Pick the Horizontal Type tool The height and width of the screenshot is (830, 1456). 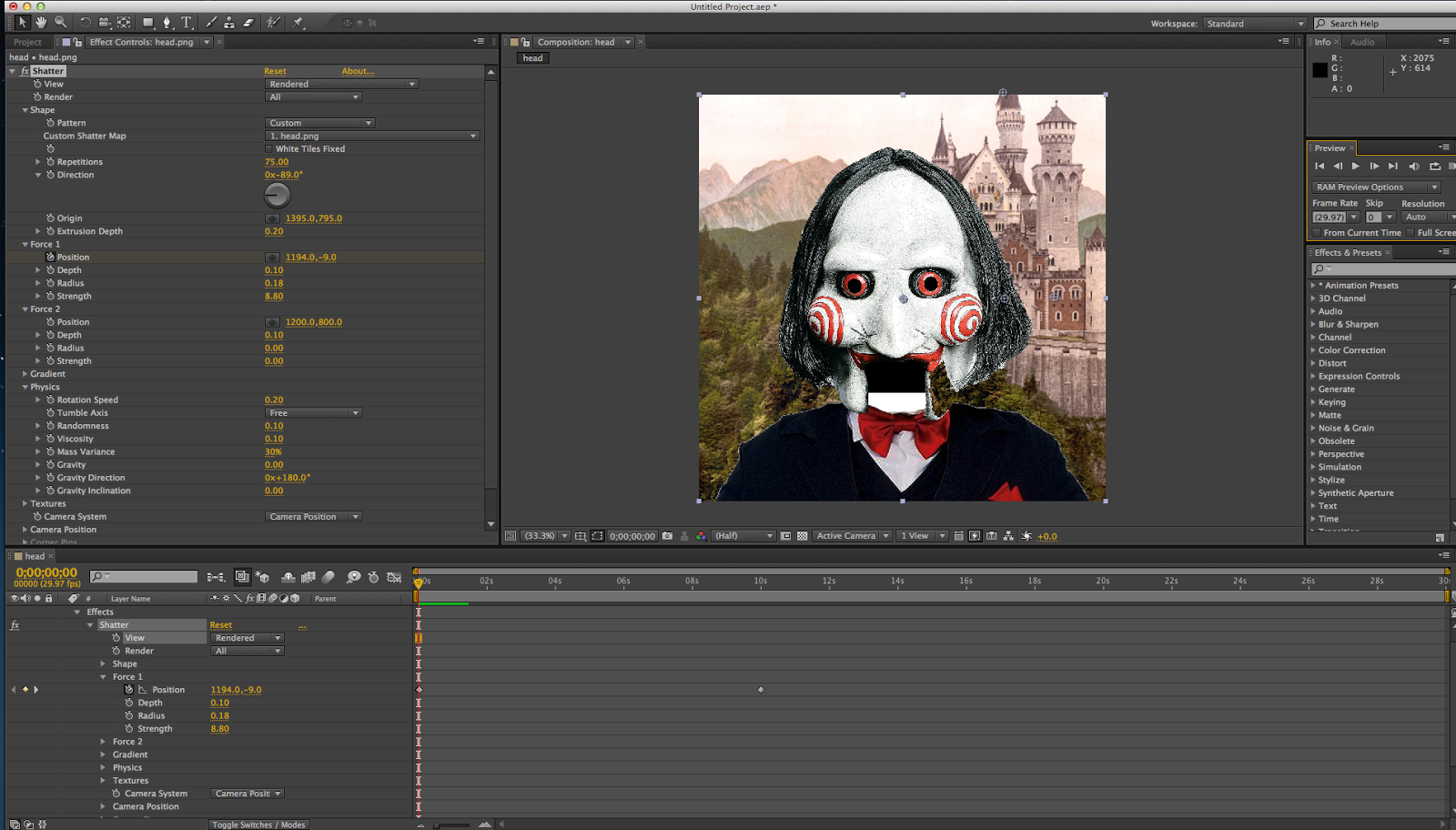click(x=187, y=23)
